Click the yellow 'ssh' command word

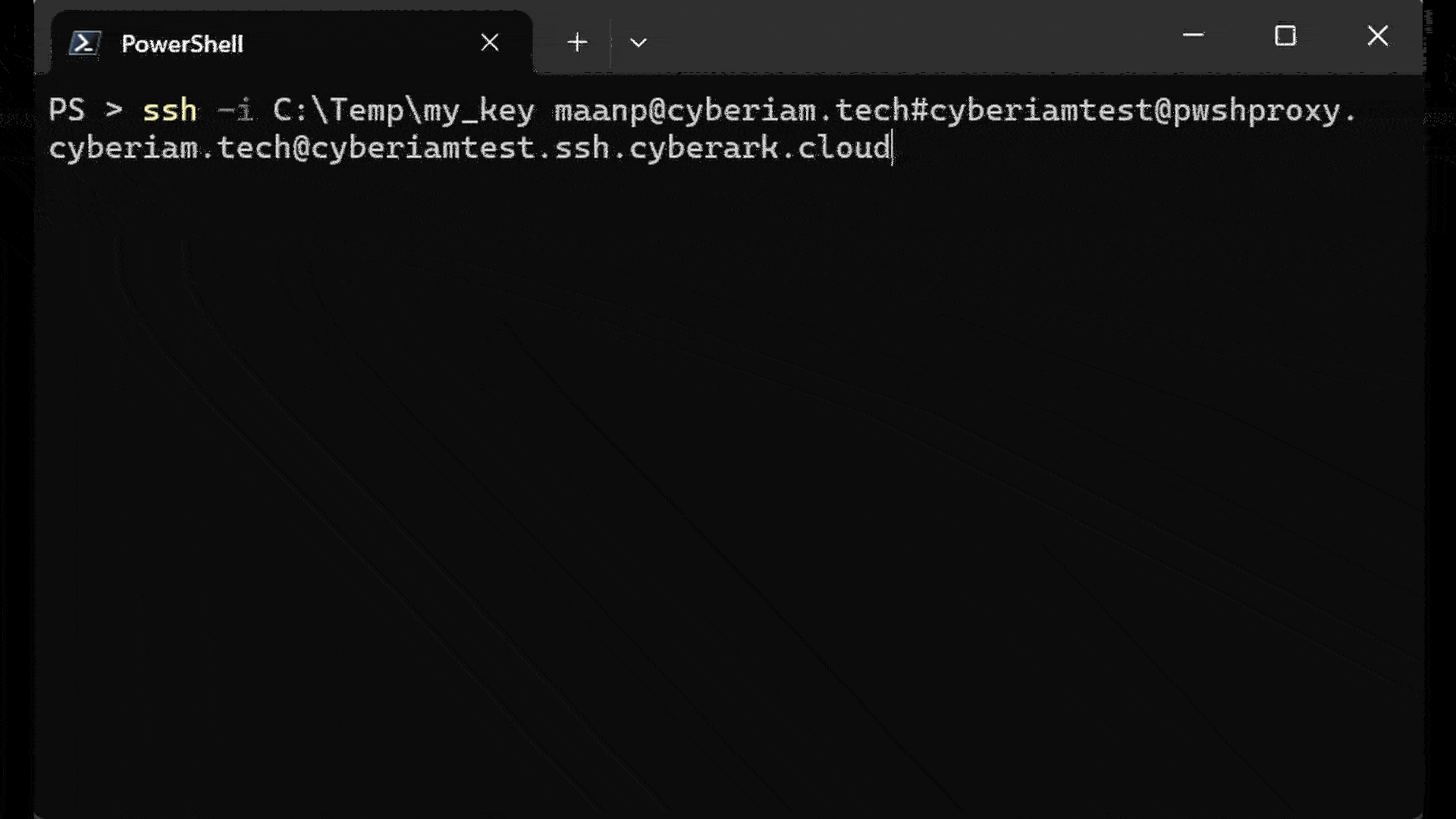[x=170, y=111]
